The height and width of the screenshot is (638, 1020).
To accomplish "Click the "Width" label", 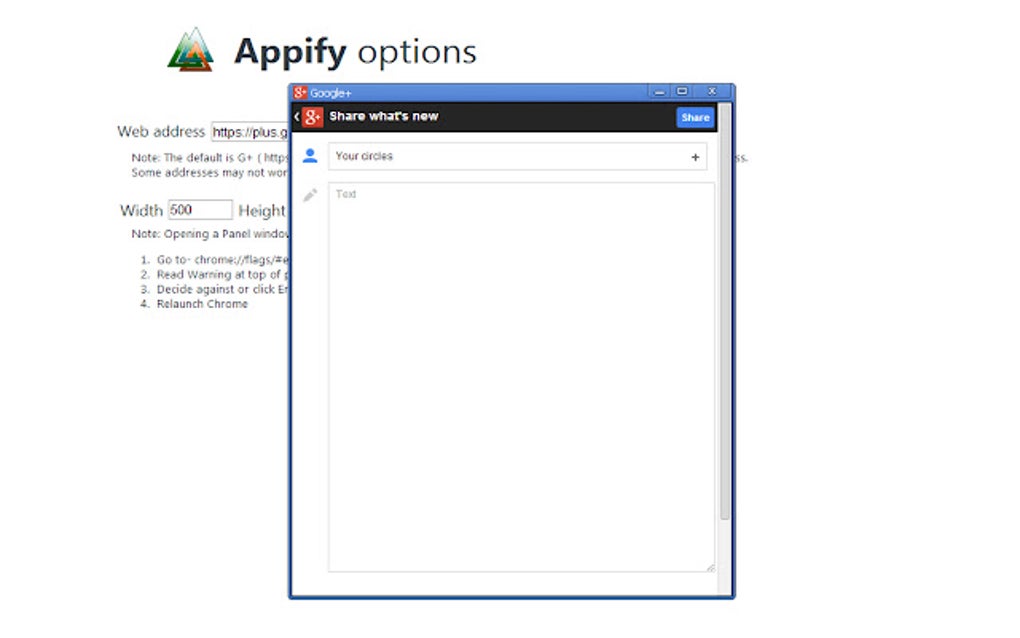I will tap(141, 211).
